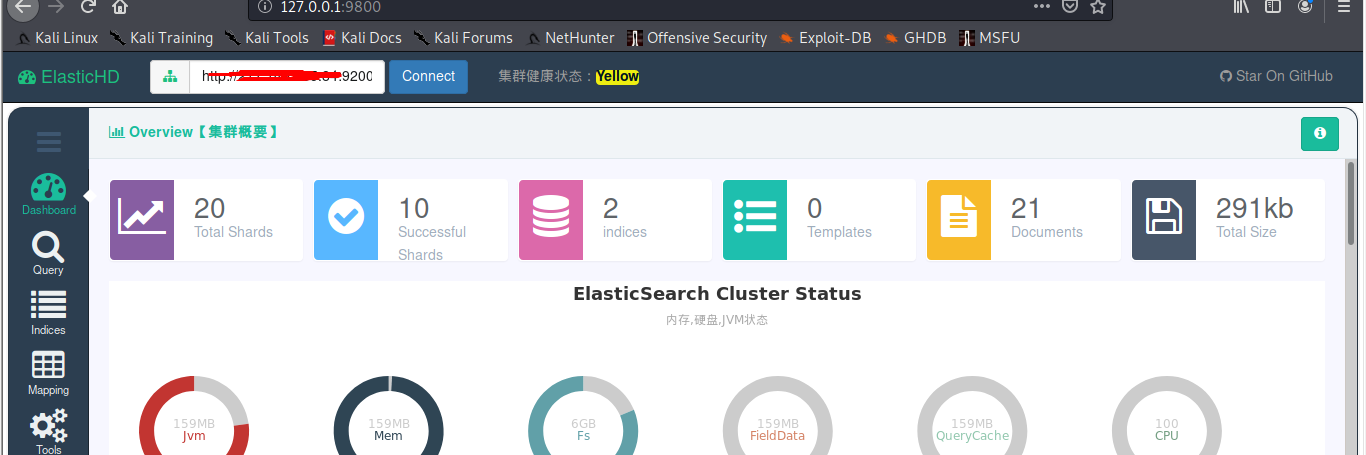
Task: Open the NetHunter bookmark
Action: [x=570, y=38]
